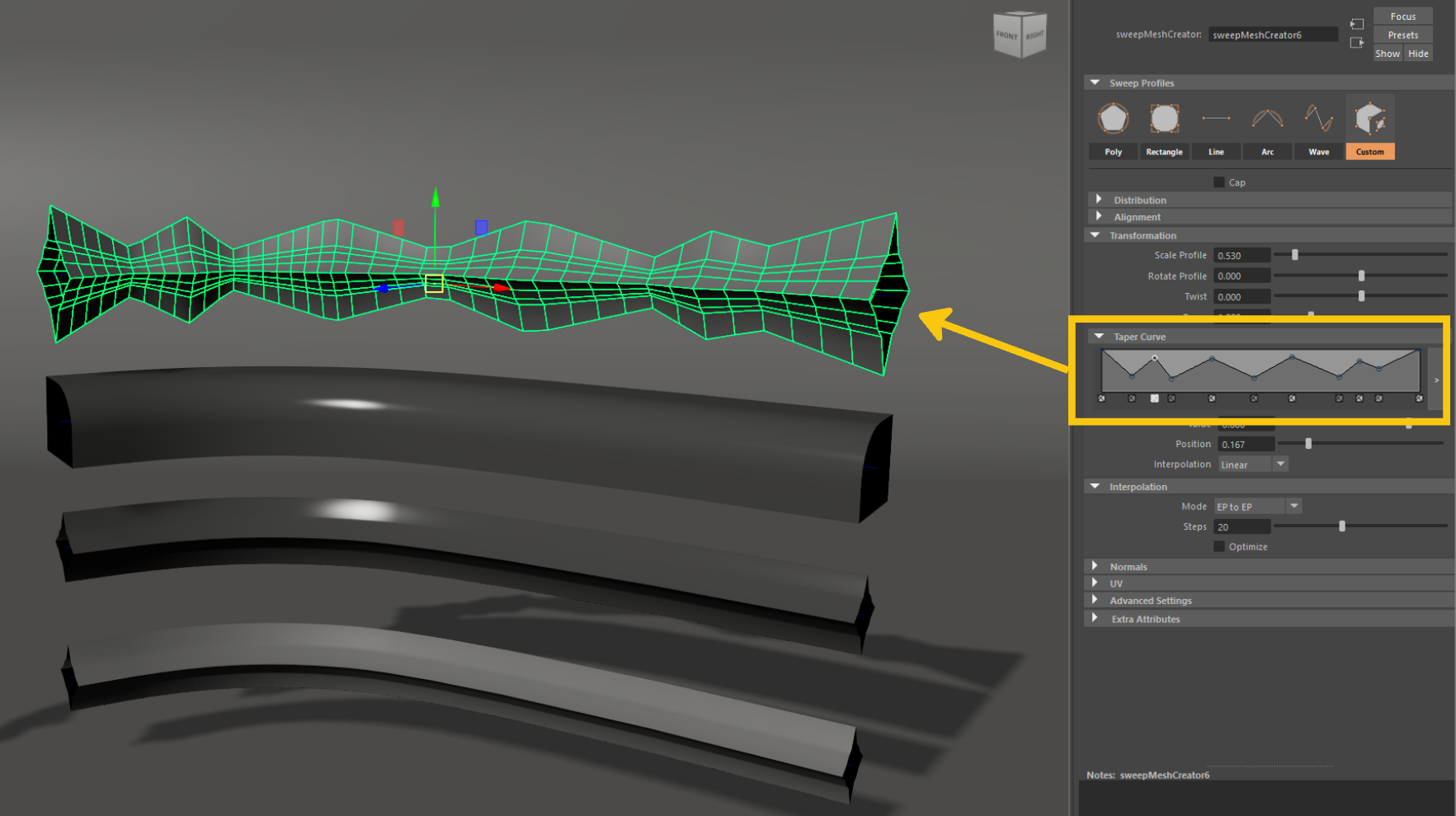The height and width of the screenshot is (816, 1456).
Task: Click the Steps input field
Action: tap(1242, 526)
